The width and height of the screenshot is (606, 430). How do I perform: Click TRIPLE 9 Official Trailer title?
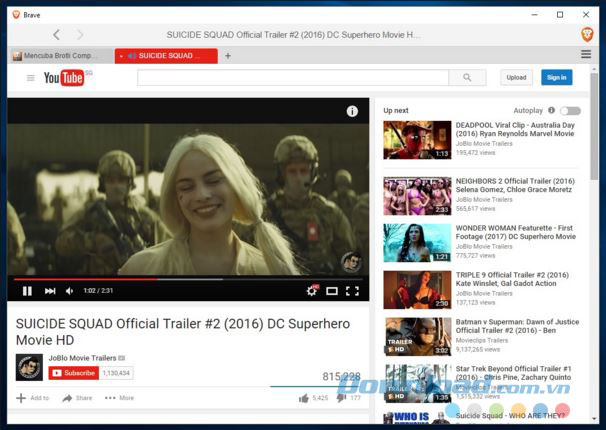(x=512, y=279)
